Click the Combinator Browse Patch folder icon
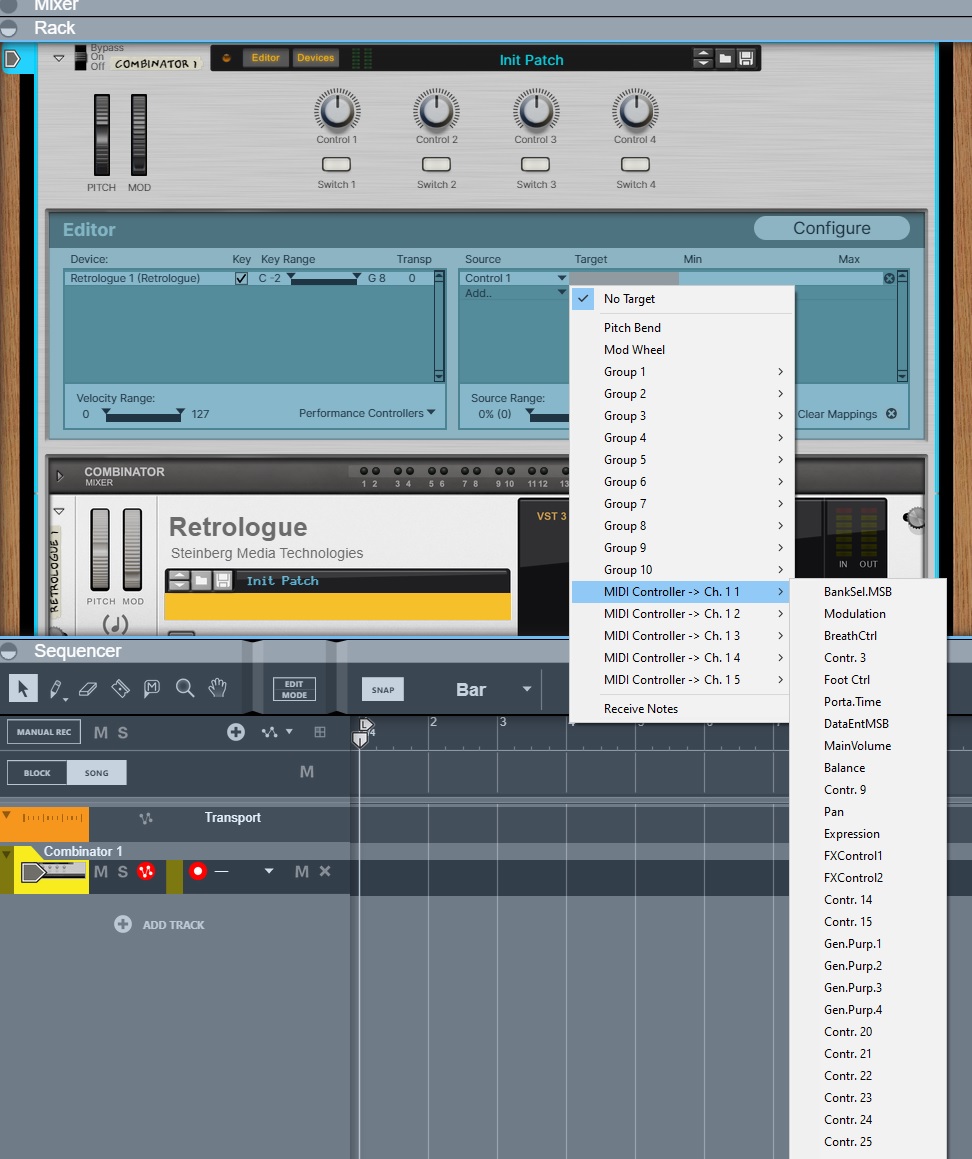This screenshot has width=972, height=1159. [725, 58]
